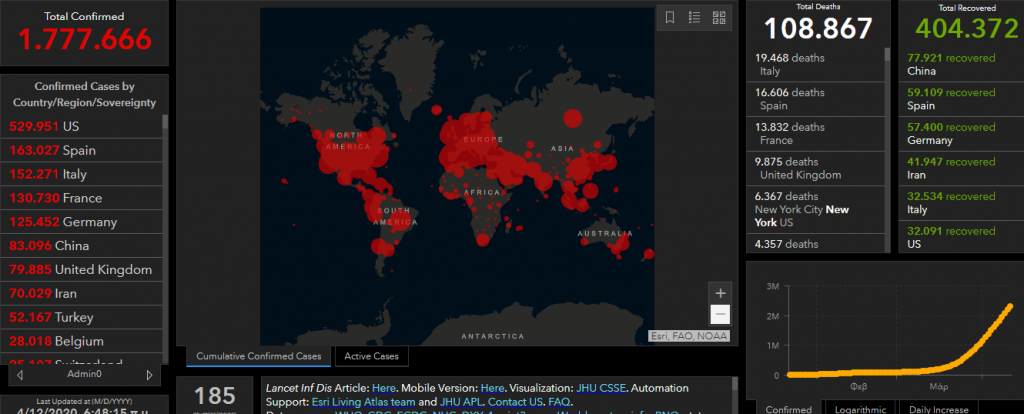Switch chart to the Logarithmic tab
This screenshot has width=1024, height=414.
point(860,408)
